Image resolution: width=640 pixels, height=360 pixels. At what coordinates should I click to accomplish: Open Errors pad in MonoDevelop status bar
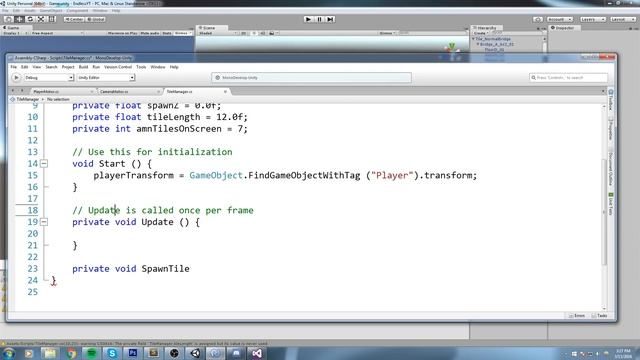(577, 316)
